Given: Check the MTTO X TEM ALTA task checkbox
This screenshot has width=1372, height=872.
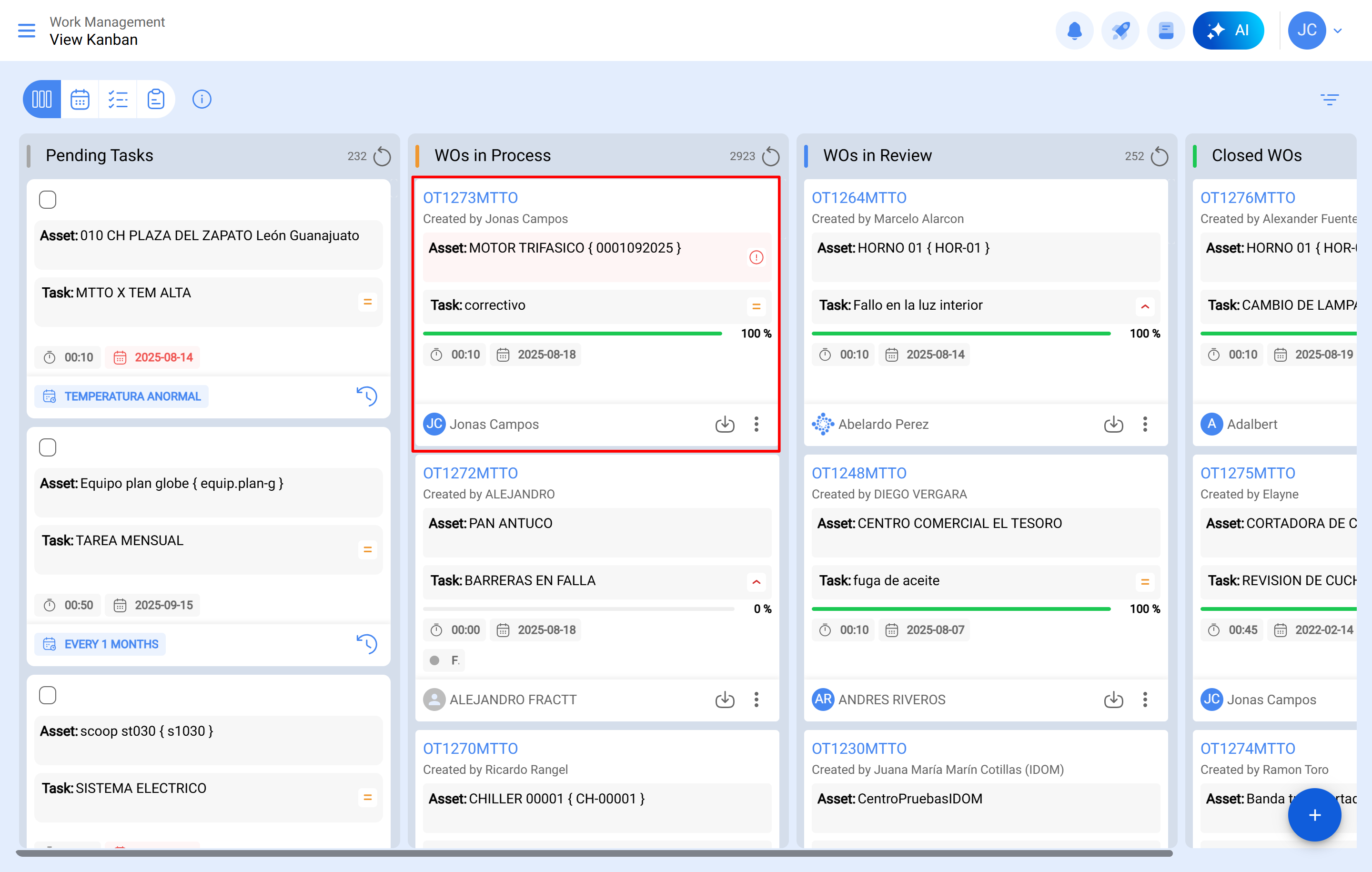Looking at the screenshot, I should pyautogui.click(x=48, y=200).
